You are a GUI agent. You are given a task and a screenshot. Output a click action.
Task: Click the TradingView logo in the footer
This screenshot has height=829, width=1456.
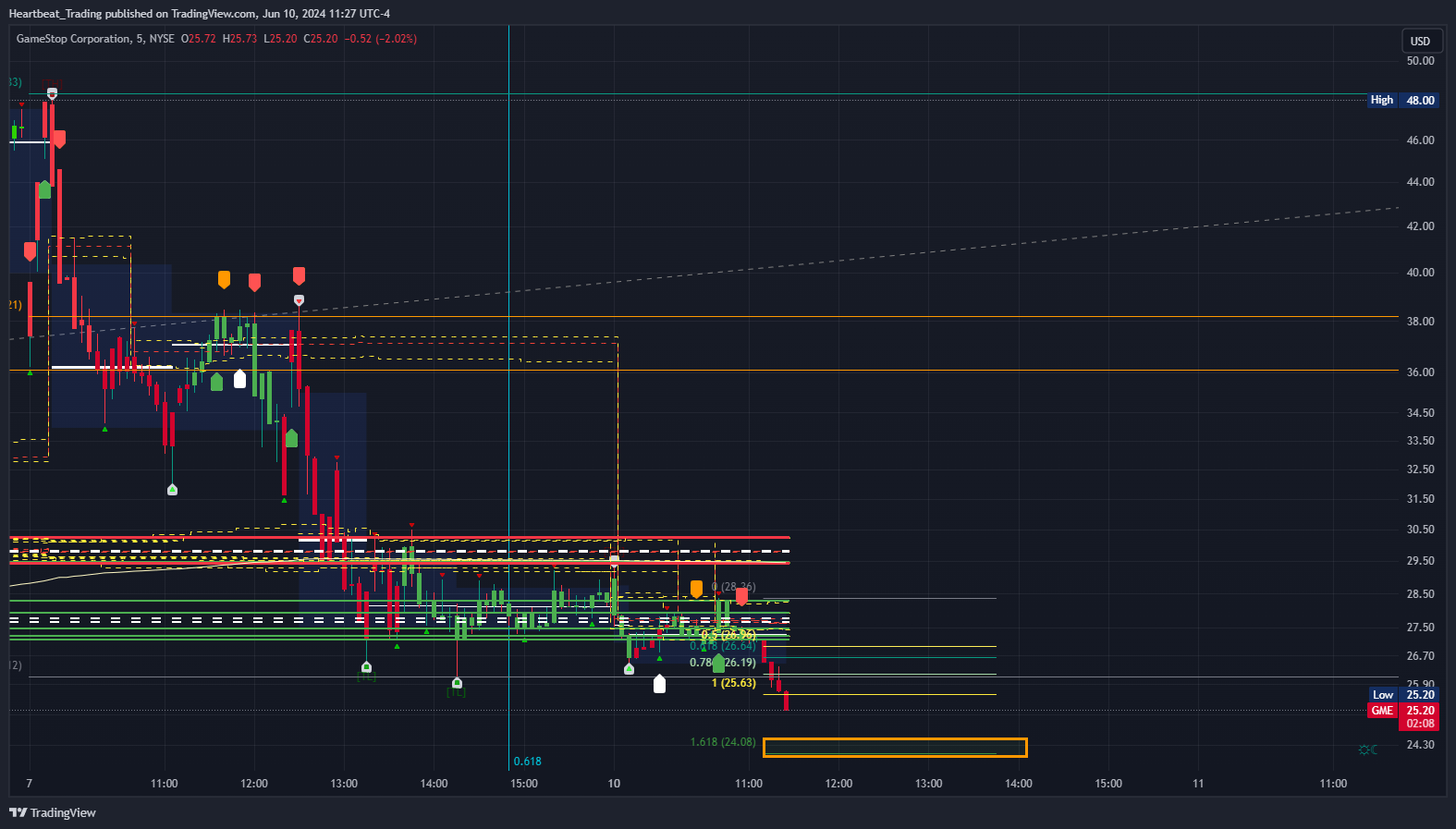click(53, 812)
